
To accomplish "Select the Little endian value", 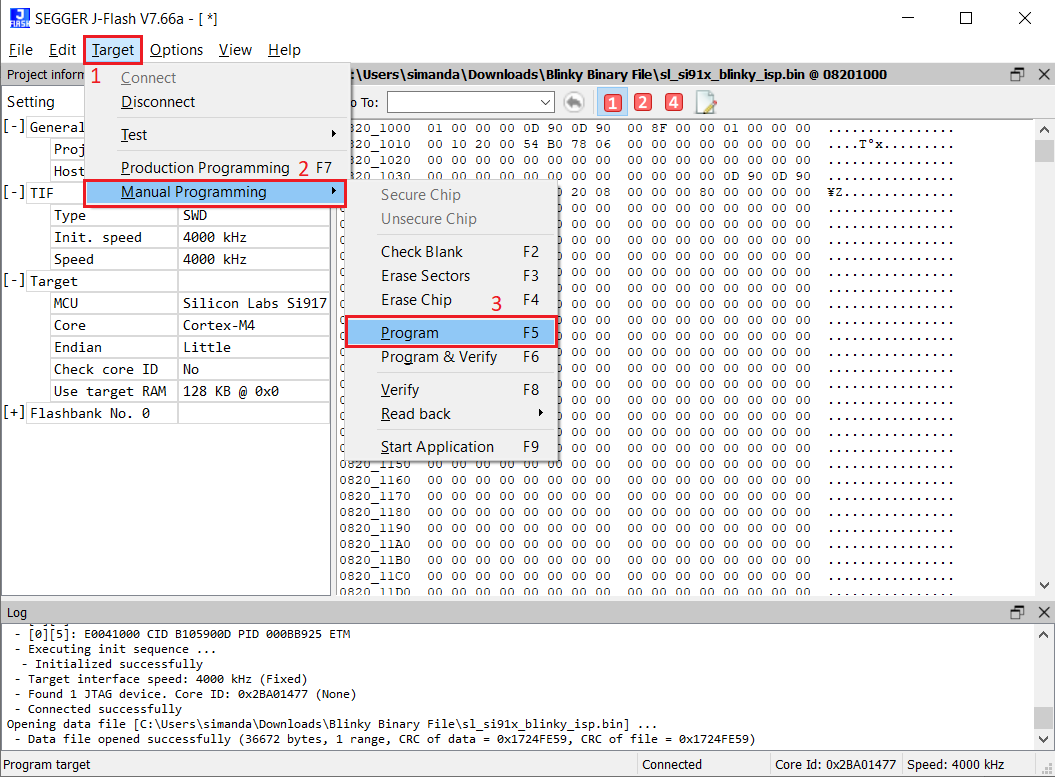I will [254, 348].
